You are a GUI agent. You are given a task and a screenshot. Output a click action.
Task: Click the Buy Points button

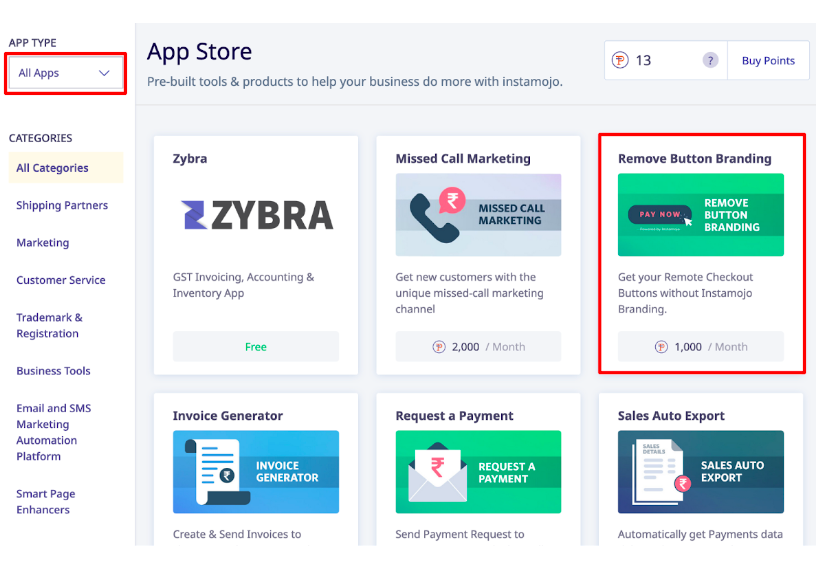tap(768, 60)
